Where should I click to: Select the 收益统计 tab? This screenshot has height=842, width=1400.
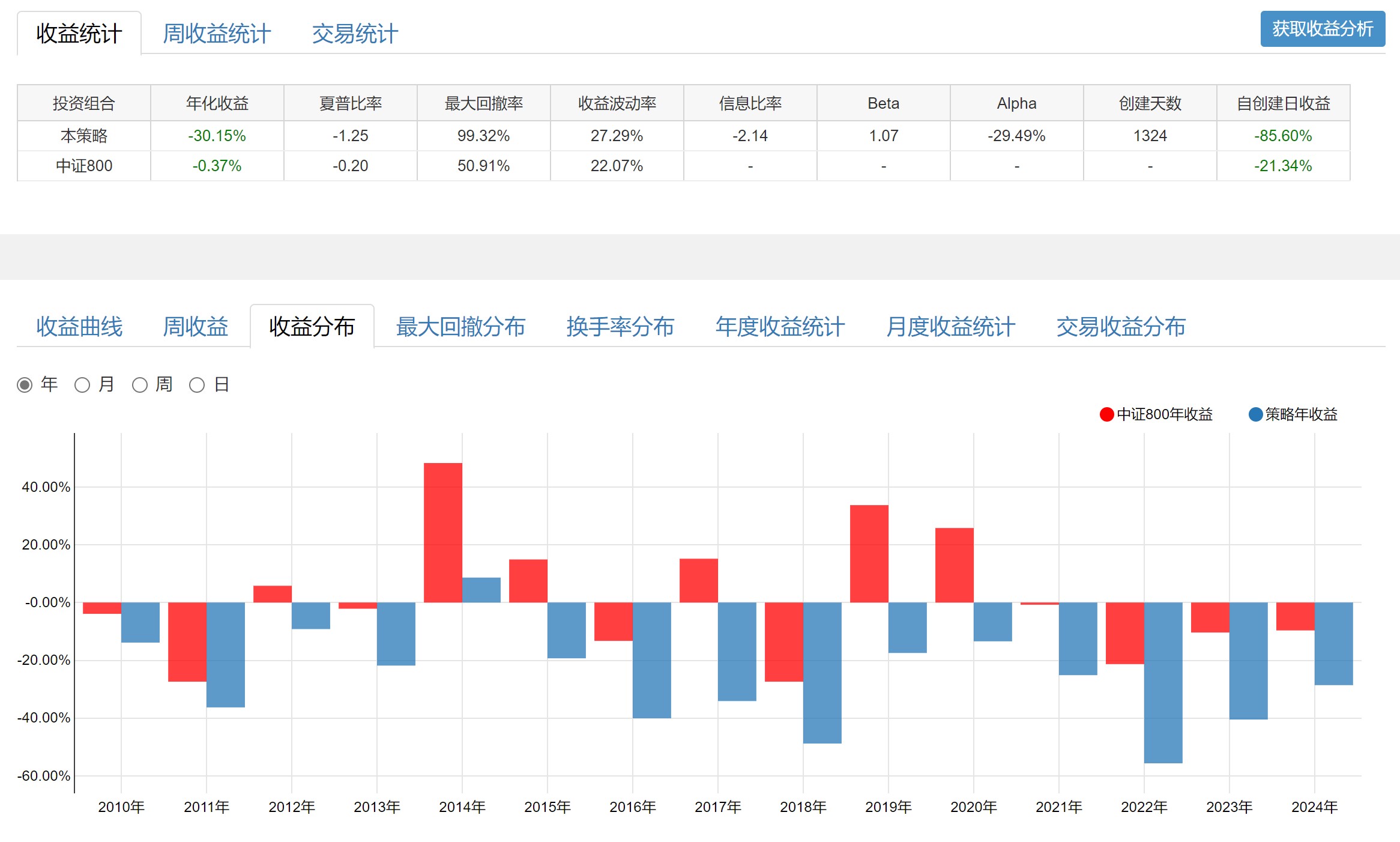click(x=79, y=34)
